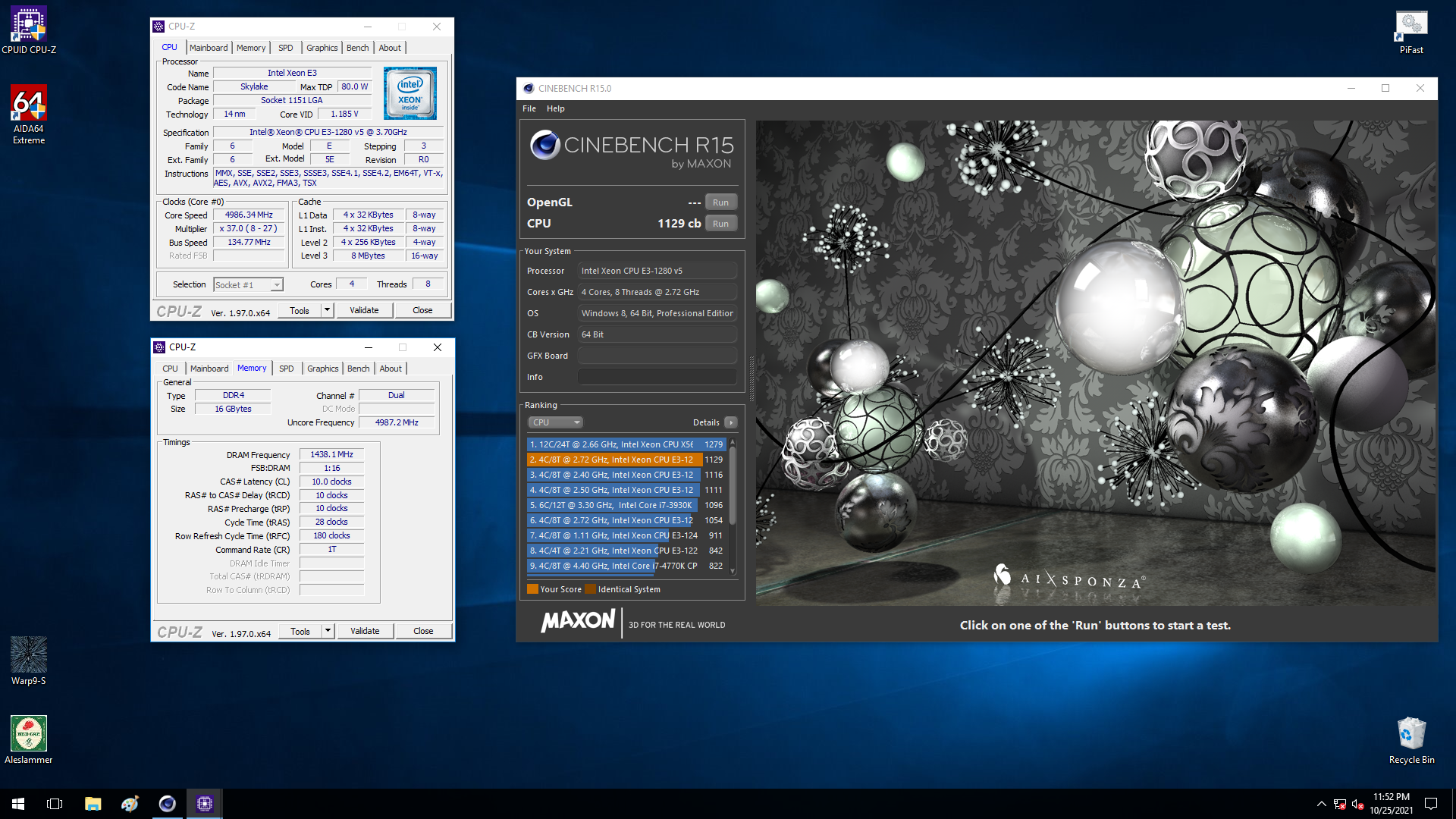Switch to SPD tab in top CPU-Z
Screen dimensions: 1456x819
click(286, 48)
